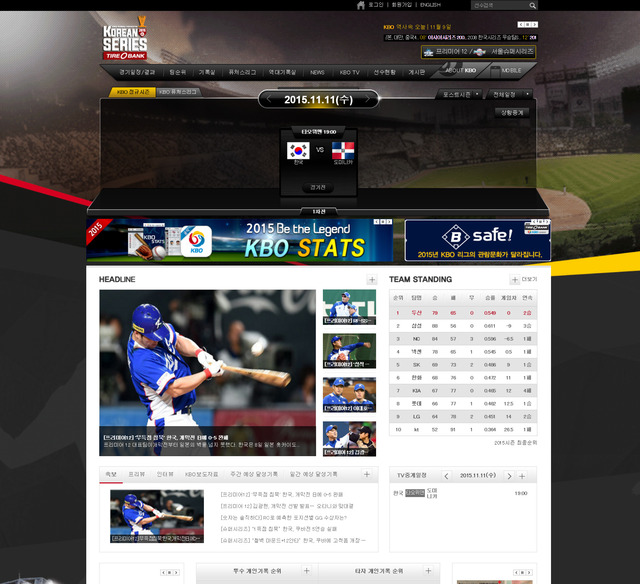Switch to 주간 예상 달성기록 tab

click(254, 474)
